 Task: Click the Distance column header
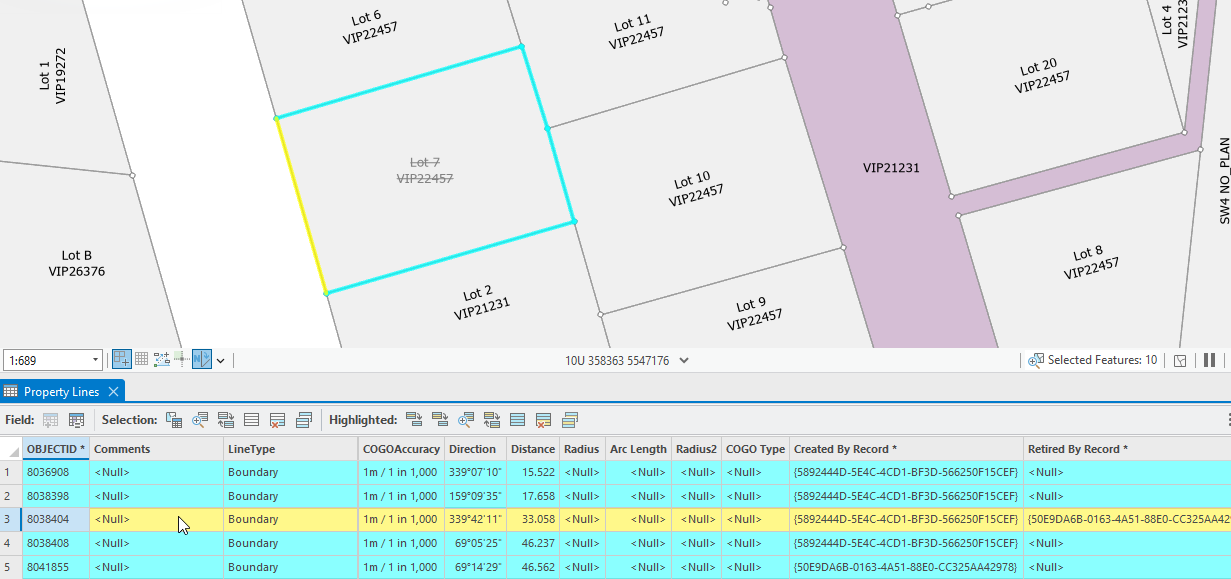[532, 449]
